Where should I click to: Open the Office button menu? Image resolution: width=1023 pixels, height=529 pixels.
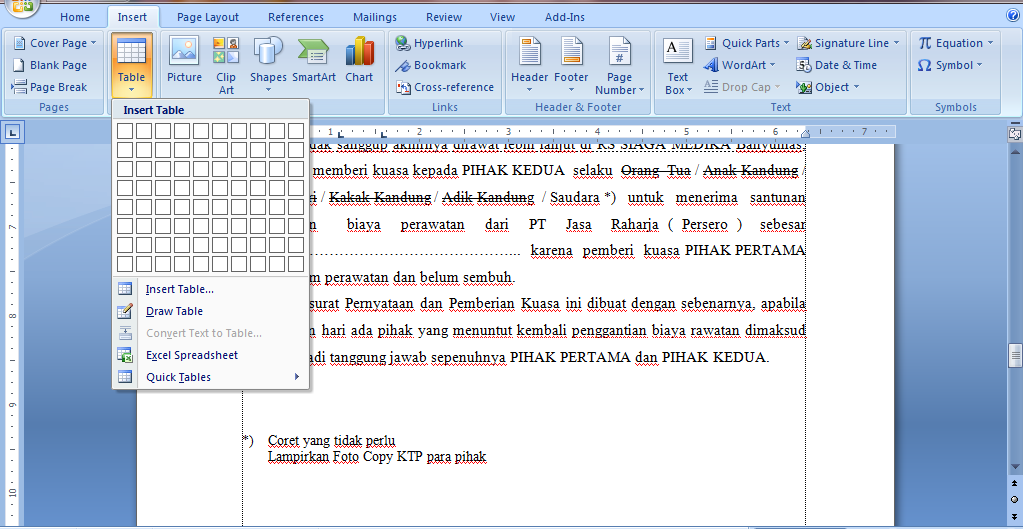pos(21,7)
